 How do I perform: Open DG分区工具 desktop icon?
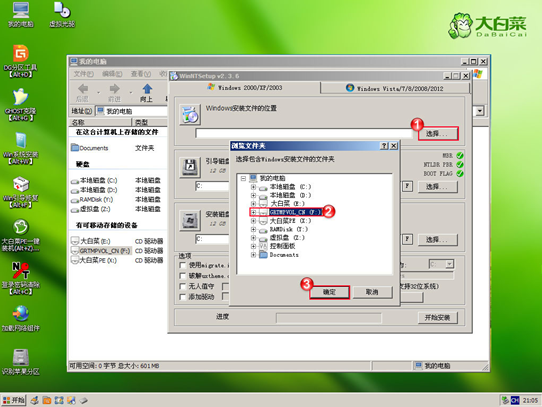(21, 61)
